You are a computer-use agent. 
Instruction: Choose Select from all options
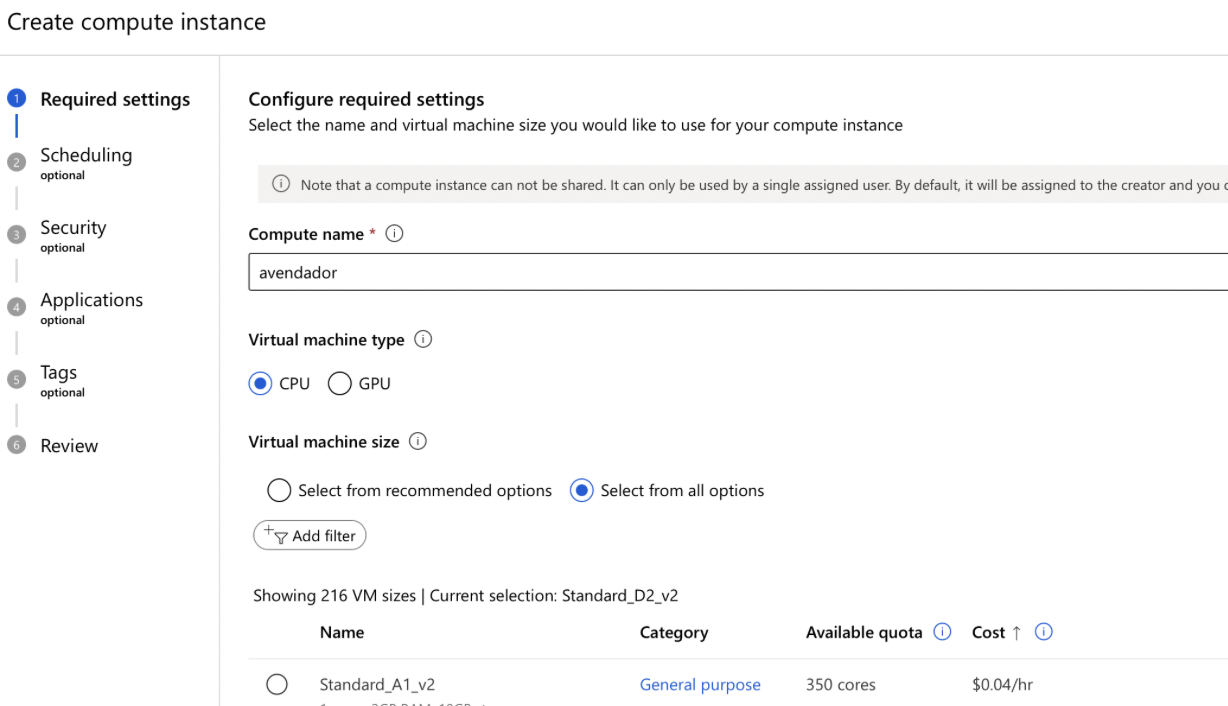582,491
